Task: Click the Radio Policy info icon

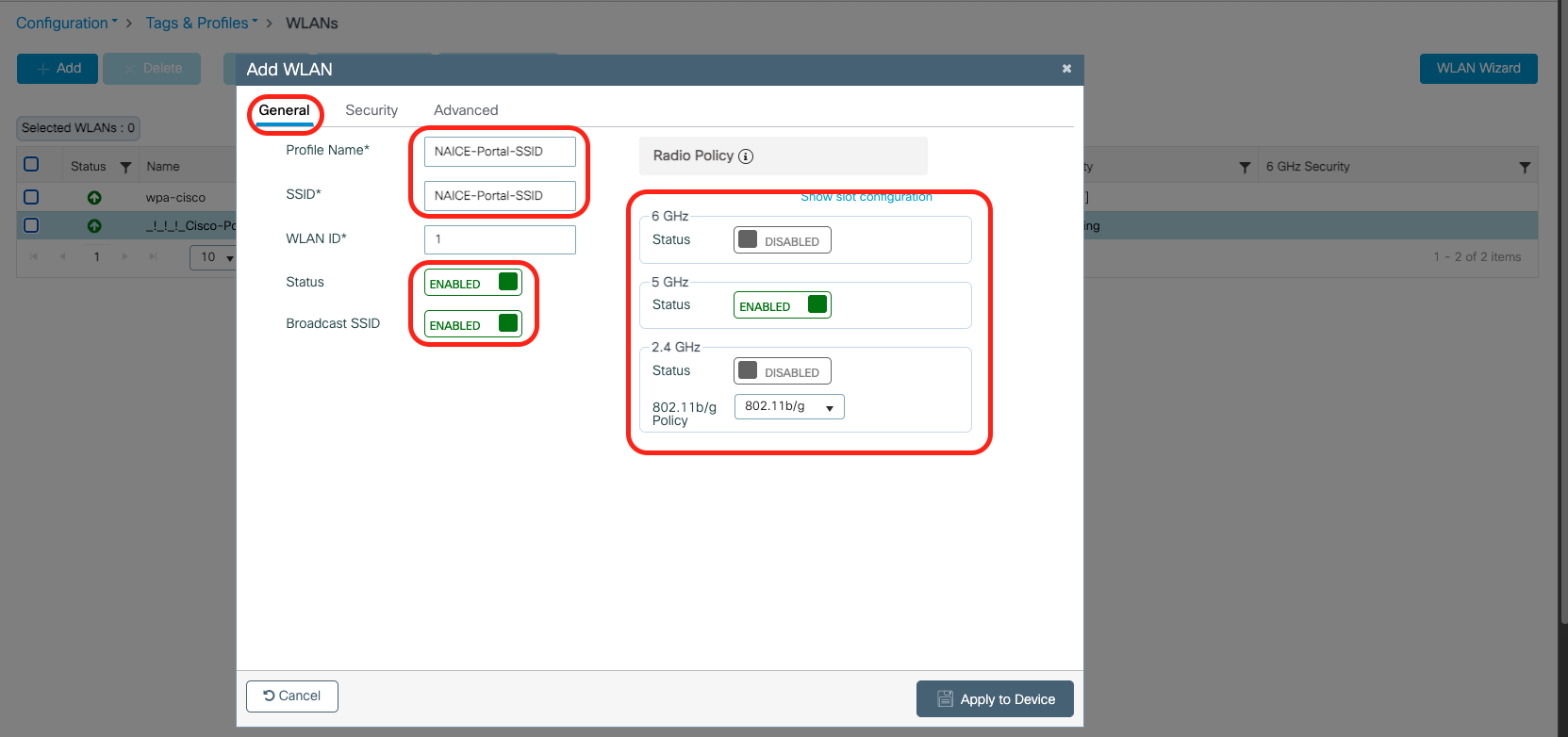Action: click(746, 156)
